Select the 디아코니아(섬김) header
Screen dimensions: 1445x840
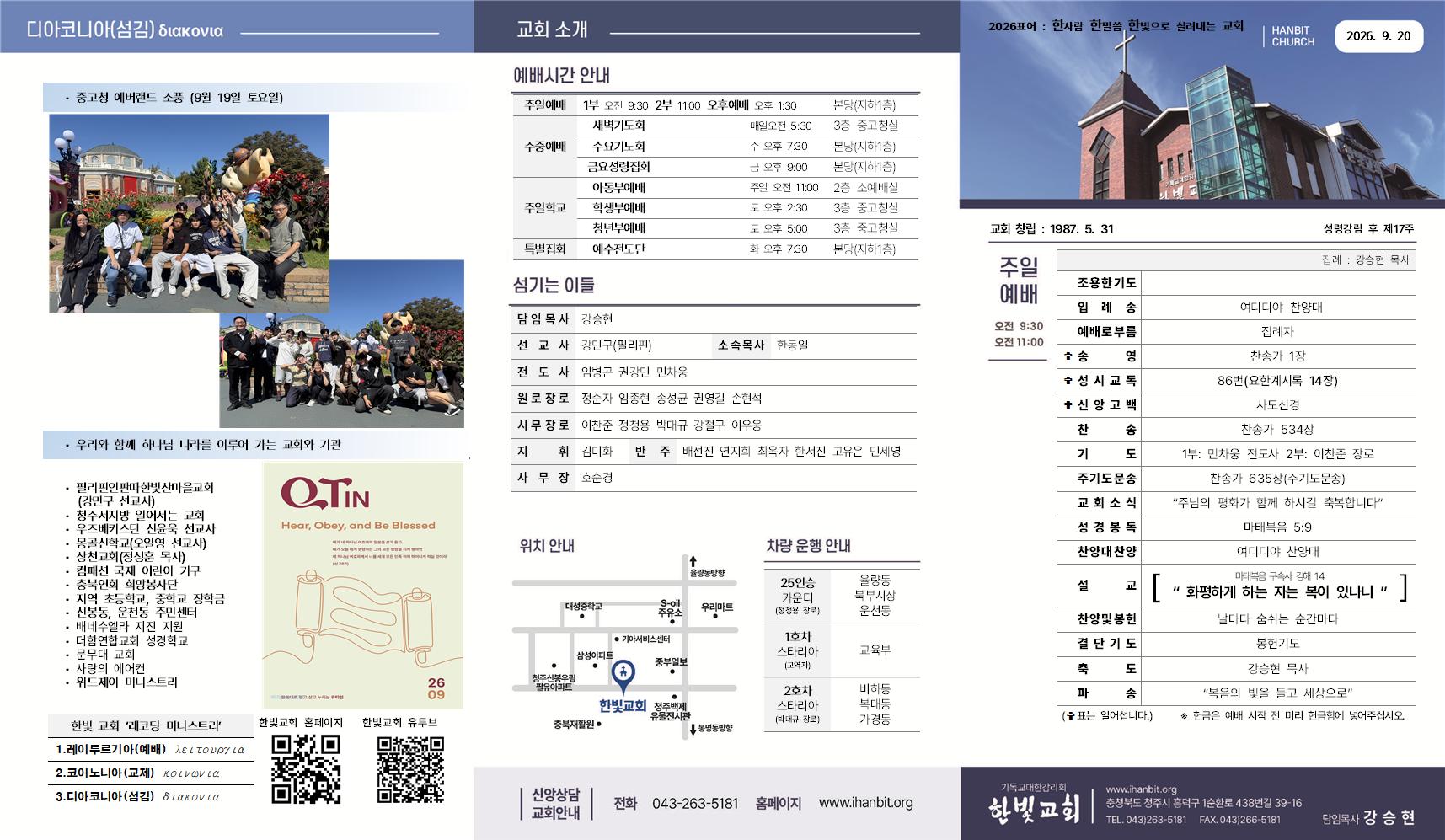(x=125, y=31)
